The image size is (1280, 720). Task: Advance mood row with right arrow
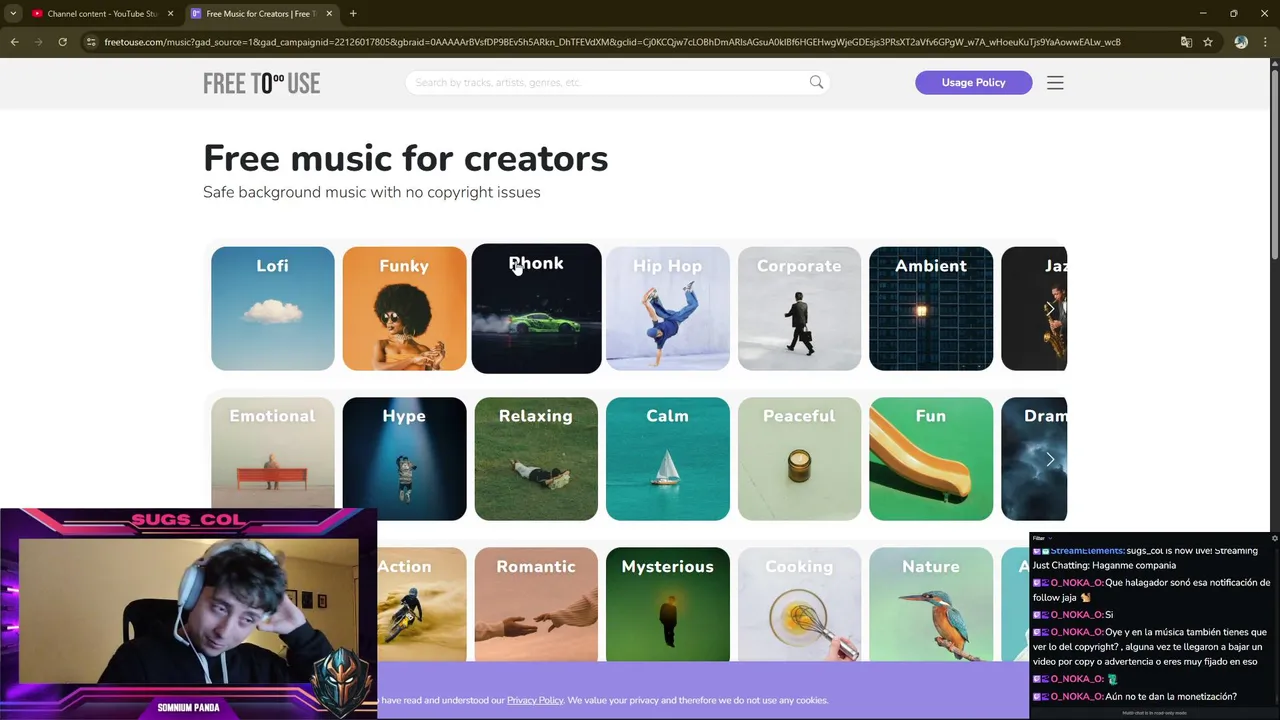[x=1050, y=459]
